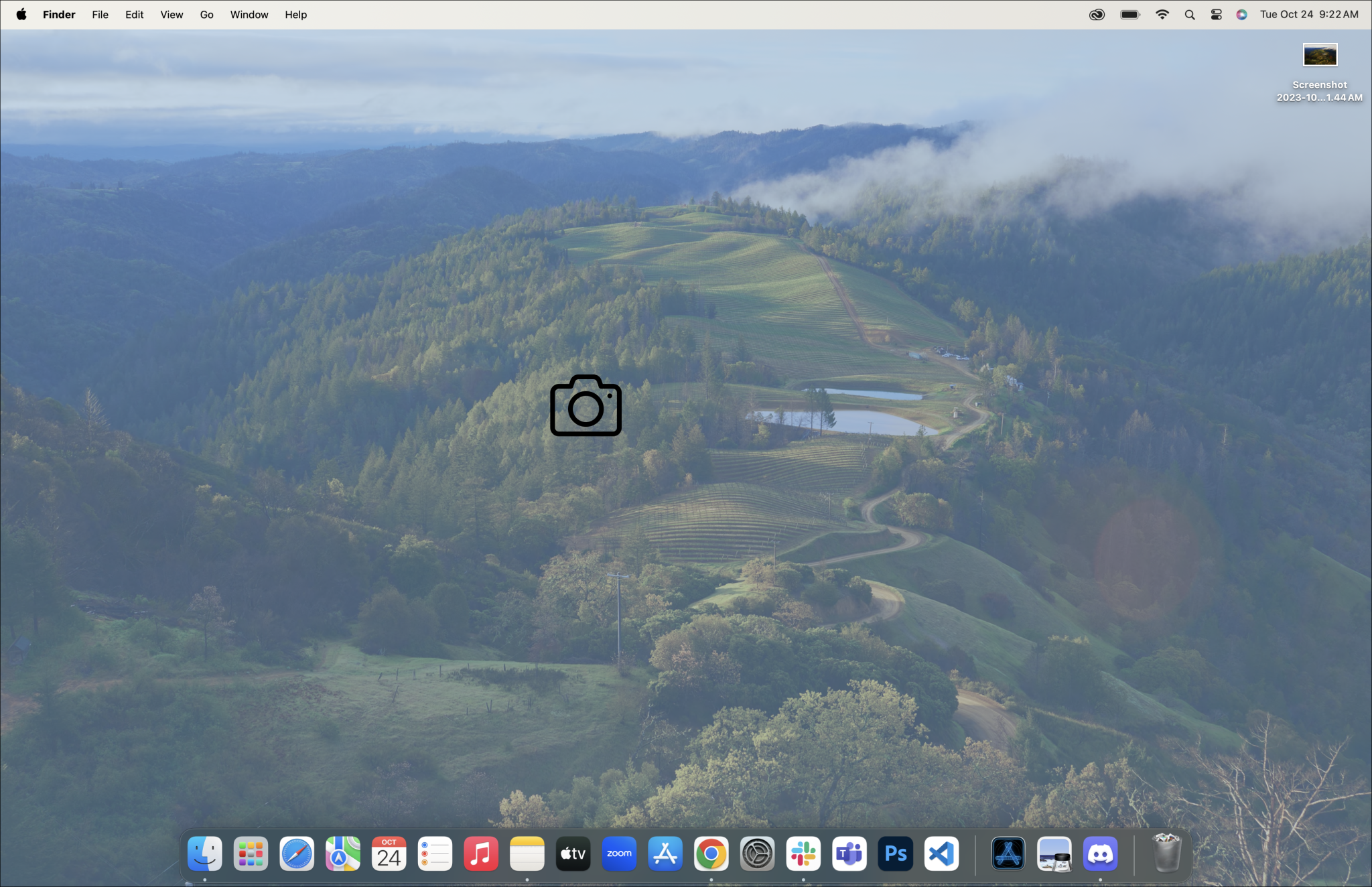Open the Calendar app showing Oct 24

[389, 854]
